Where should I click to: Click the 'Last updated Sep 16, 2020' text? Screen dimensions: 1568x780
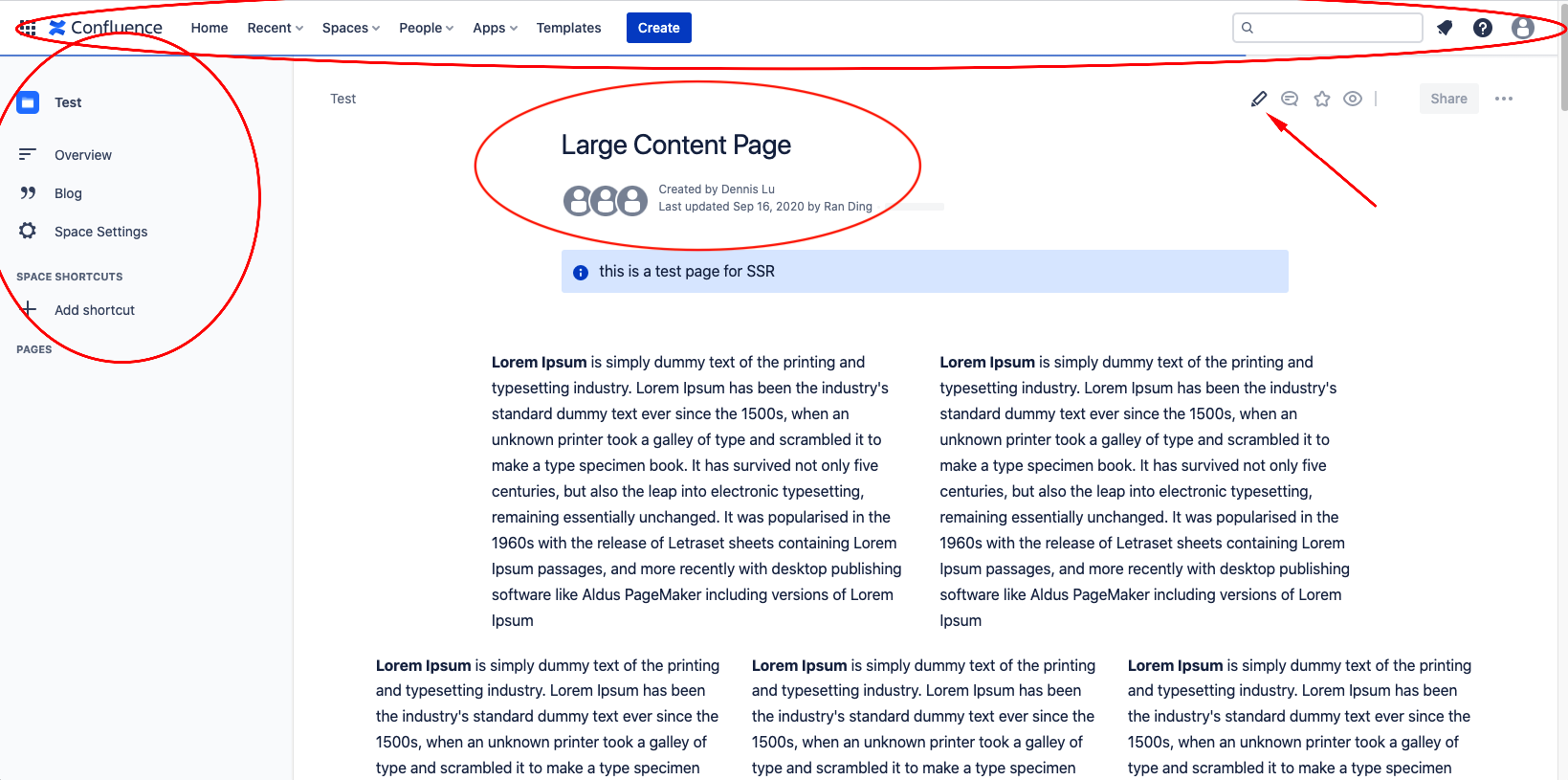tap(731, 207)
